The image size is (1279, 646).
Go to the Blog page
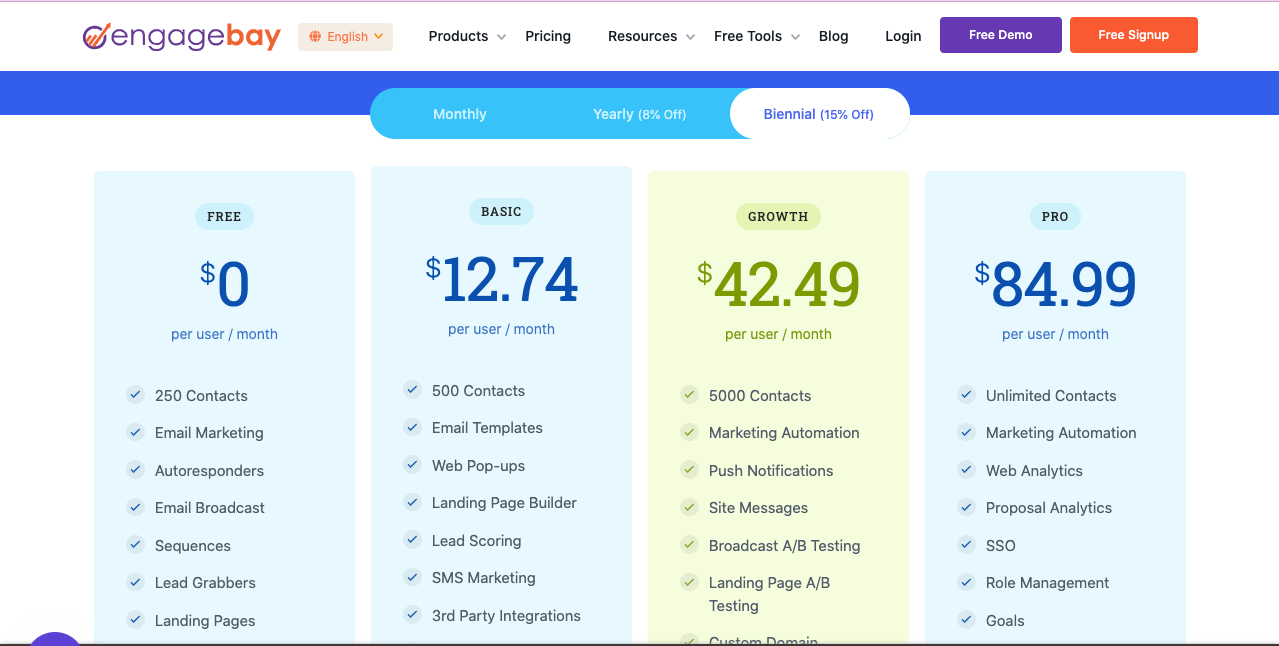tap(833, 36)
